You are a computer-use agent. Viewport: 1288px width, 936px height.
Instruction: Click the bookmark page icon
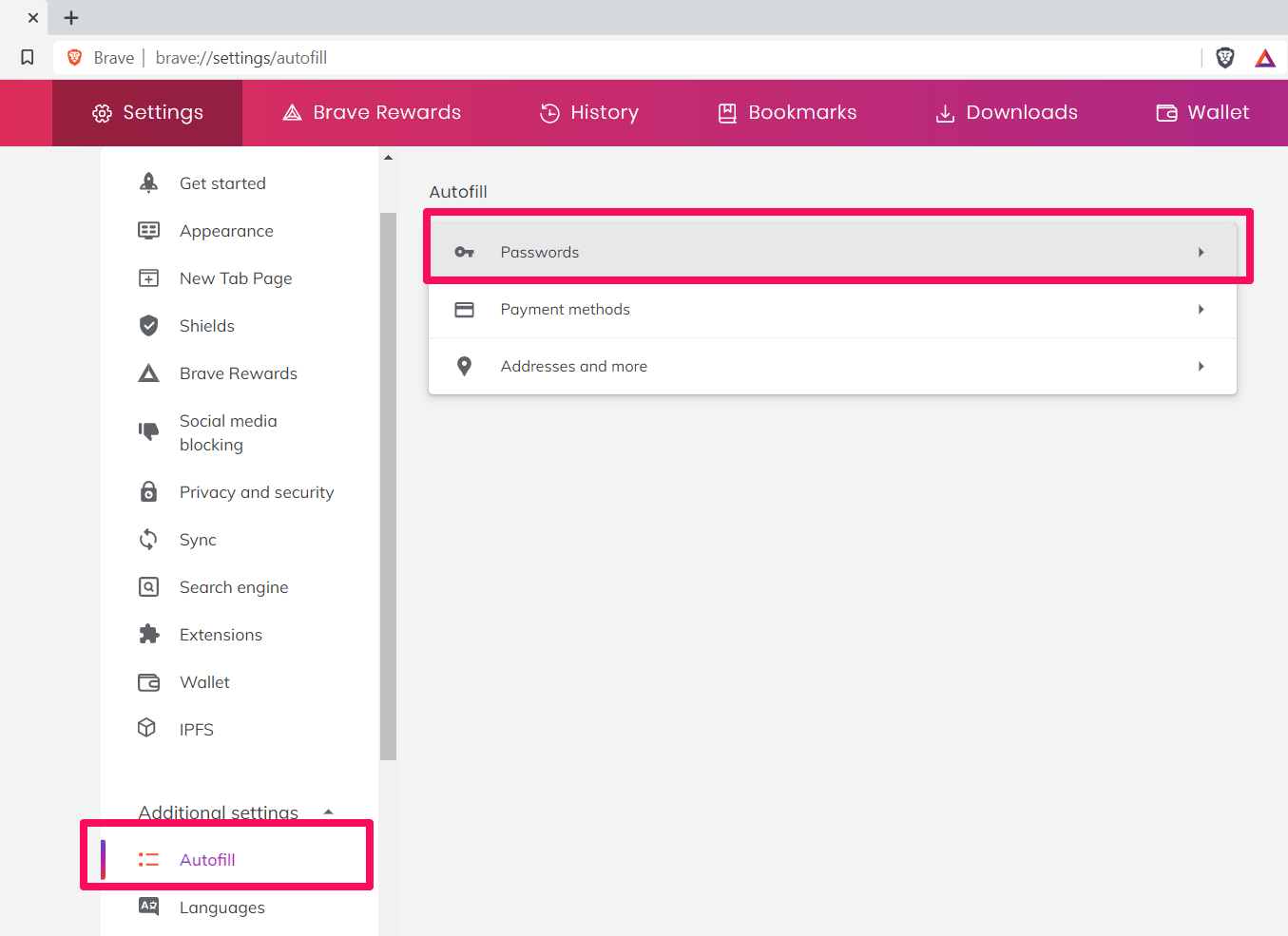point(28,58)
